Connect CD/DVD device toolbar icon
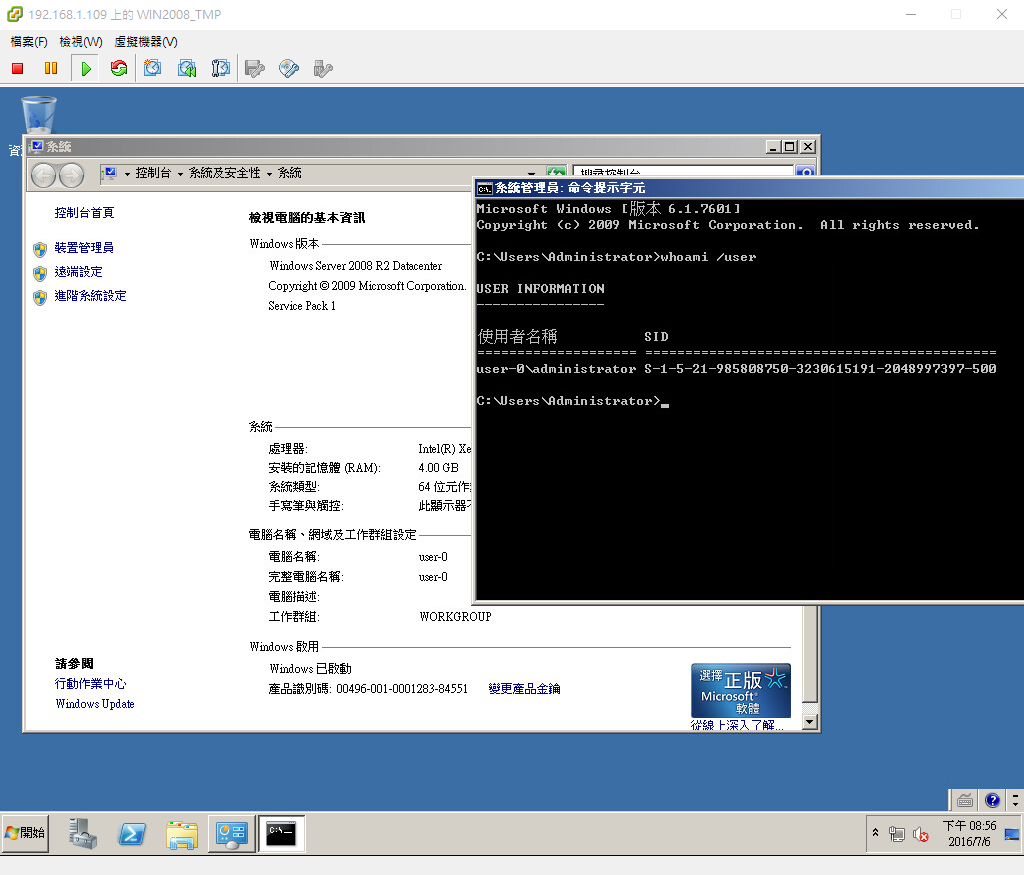Image resolution: width=1024 pixels, height=875 pixels. pos(289,69)
